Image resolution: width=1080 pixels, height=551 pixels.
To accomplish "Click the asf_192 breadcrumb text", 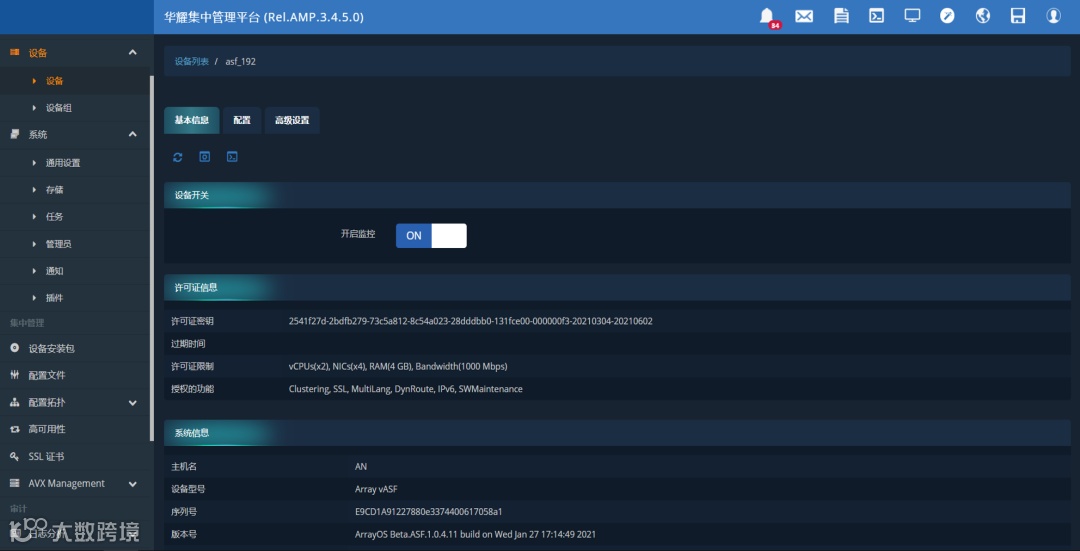I will tap(240, 61).
